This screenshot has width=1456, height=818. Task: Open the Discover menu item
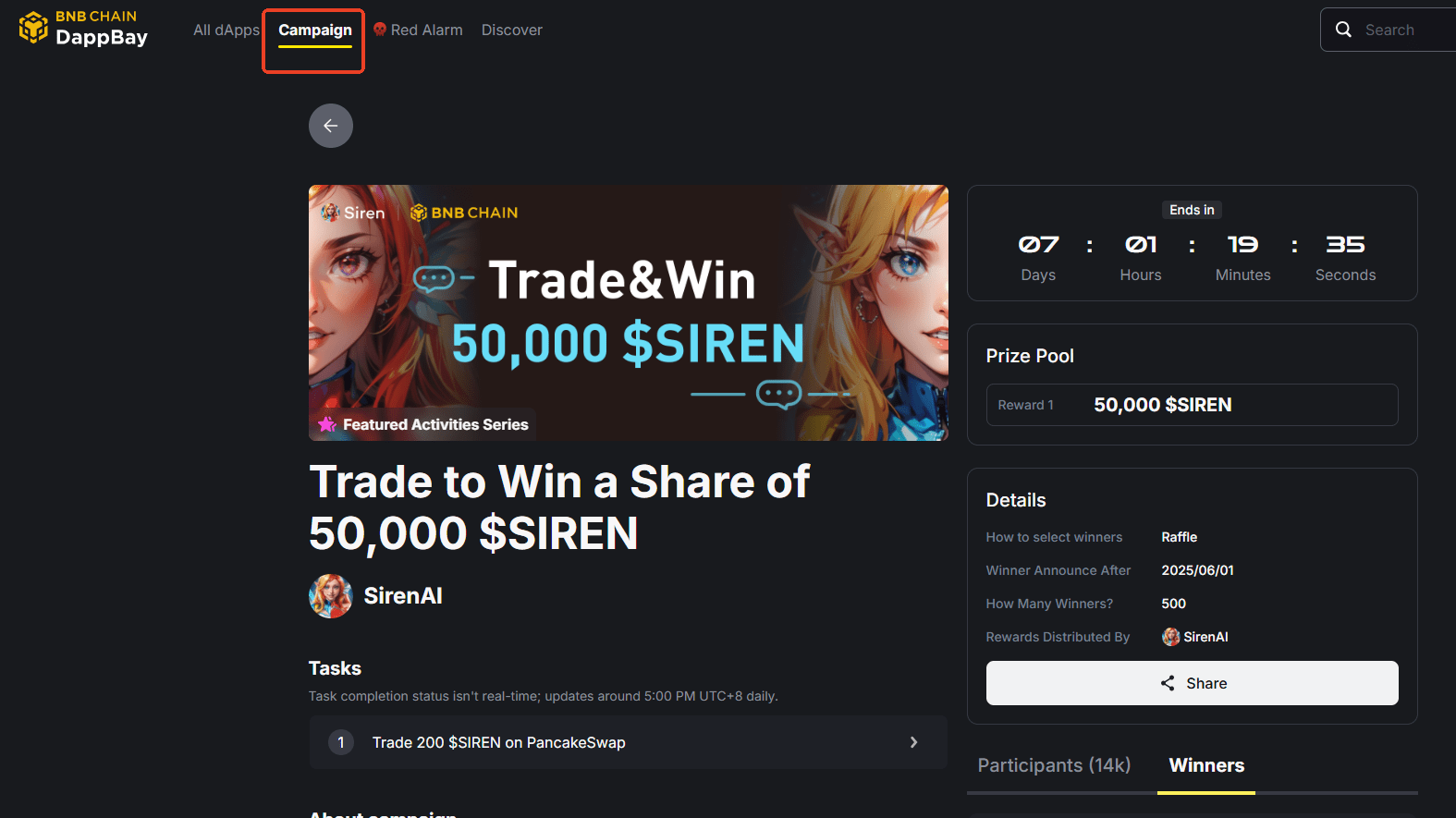512,30
